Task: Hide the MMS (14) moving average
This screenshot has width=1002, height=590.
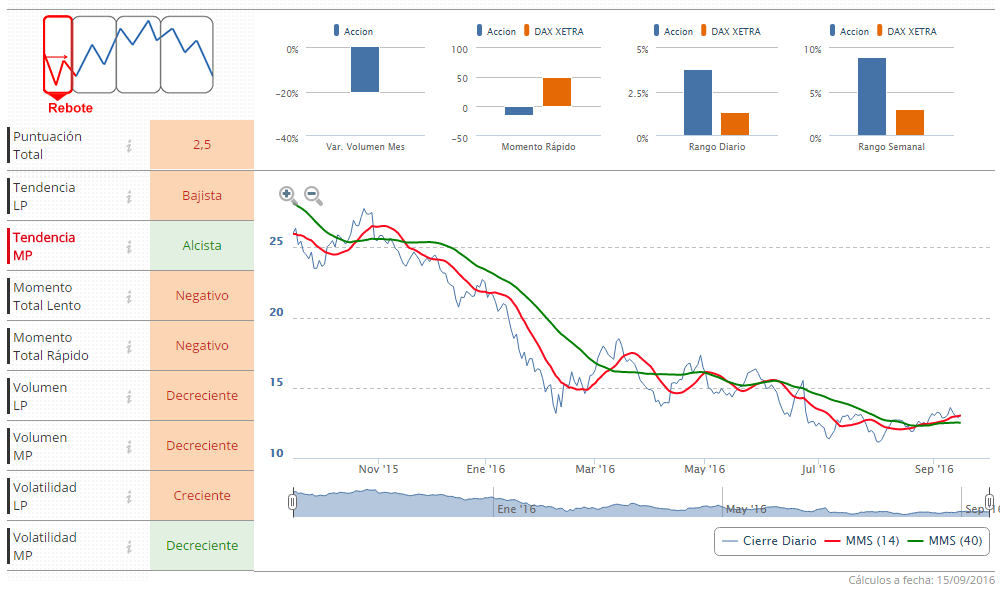Action: click(x=861, y=541)
